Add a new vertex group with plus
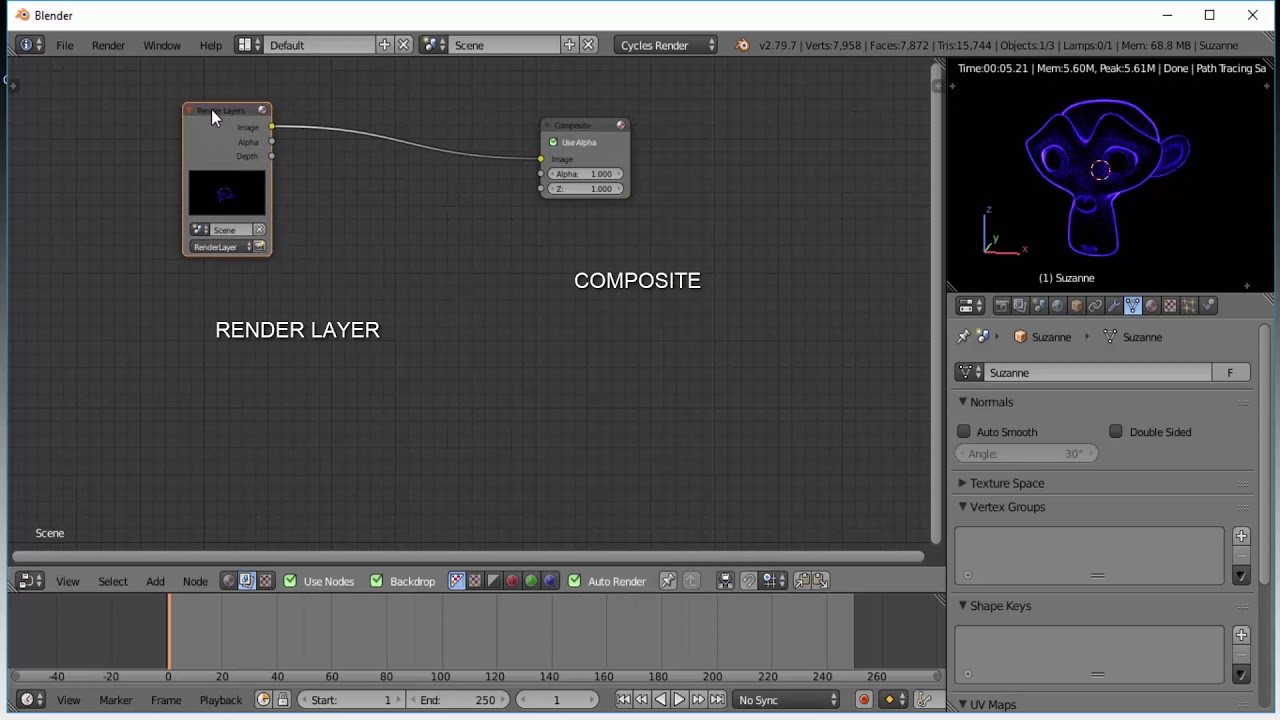1280x720 pixels. point(1241,536)
